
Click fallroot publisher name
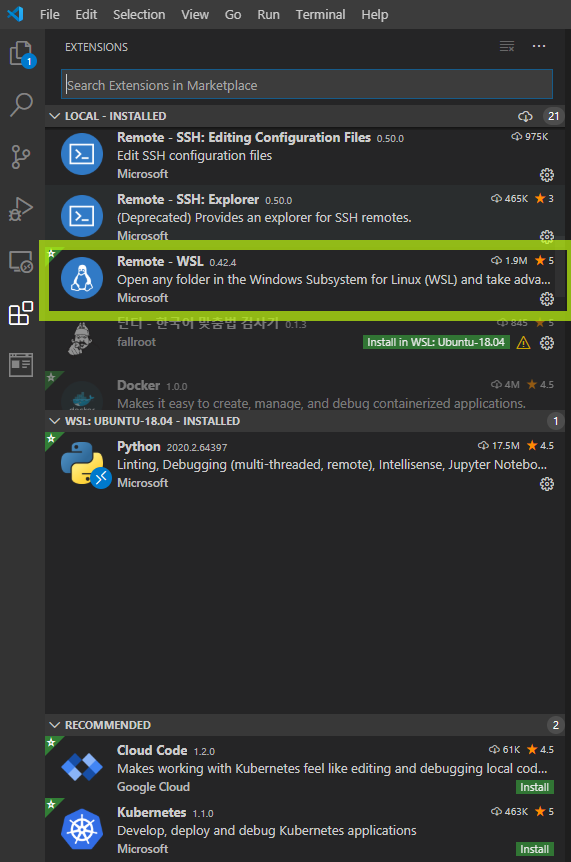[x=136, y=342]
